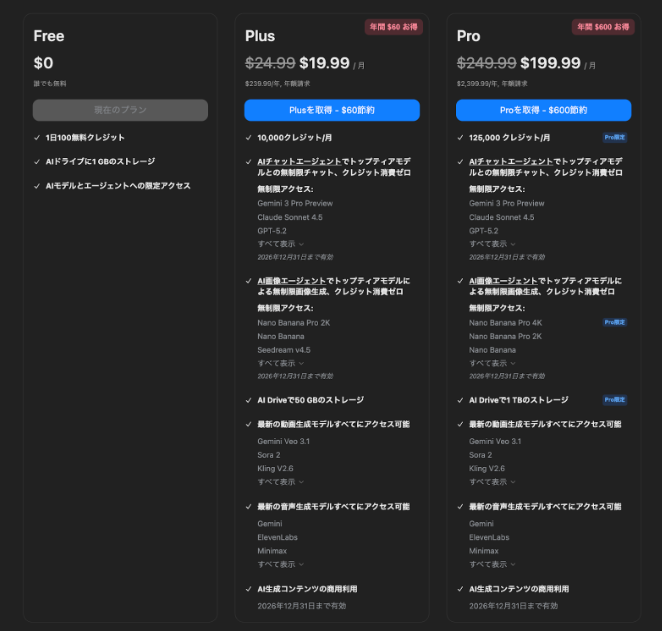Open AI画像エージェント link in Plus plan

(292, 281)
